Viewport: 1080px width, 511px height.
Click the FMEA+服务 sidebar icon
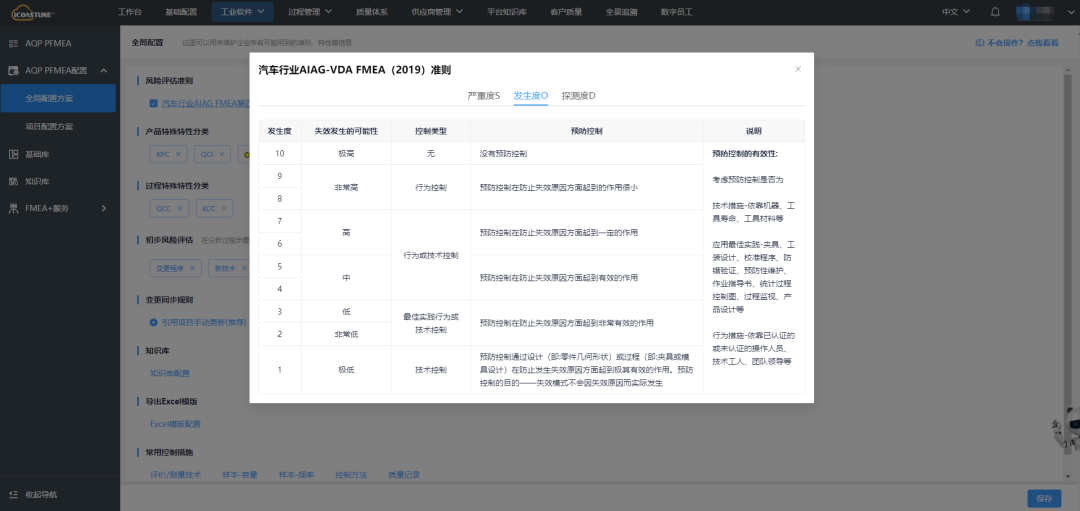click(x=13, y=208)
